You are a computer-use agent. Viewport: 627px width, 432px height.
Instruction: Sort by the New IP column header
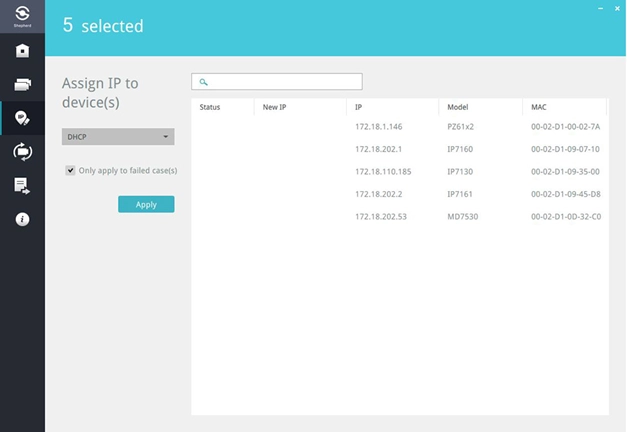pyautogui.click(x=274, y=107)
